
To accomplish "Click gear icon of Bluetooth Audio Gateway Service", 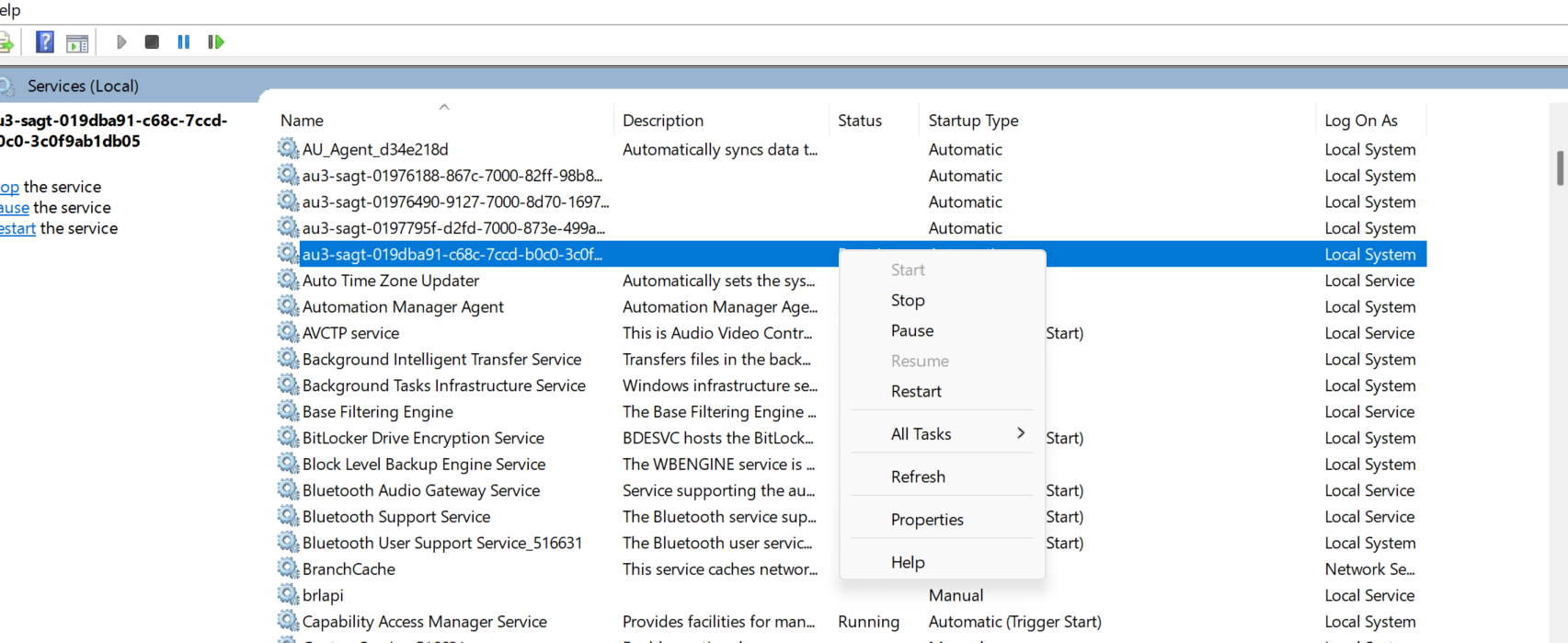I will tap(288, 489).
